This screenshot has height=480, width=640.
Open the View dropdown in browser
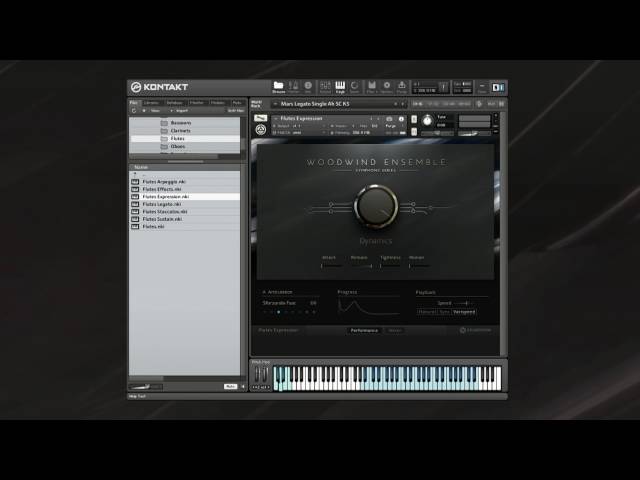(155, 111)
